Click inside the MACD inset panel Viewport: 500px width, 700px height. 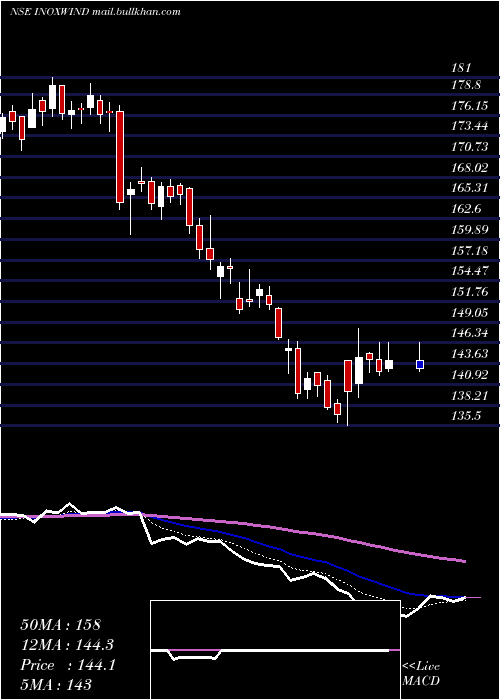tap(275, 650)
